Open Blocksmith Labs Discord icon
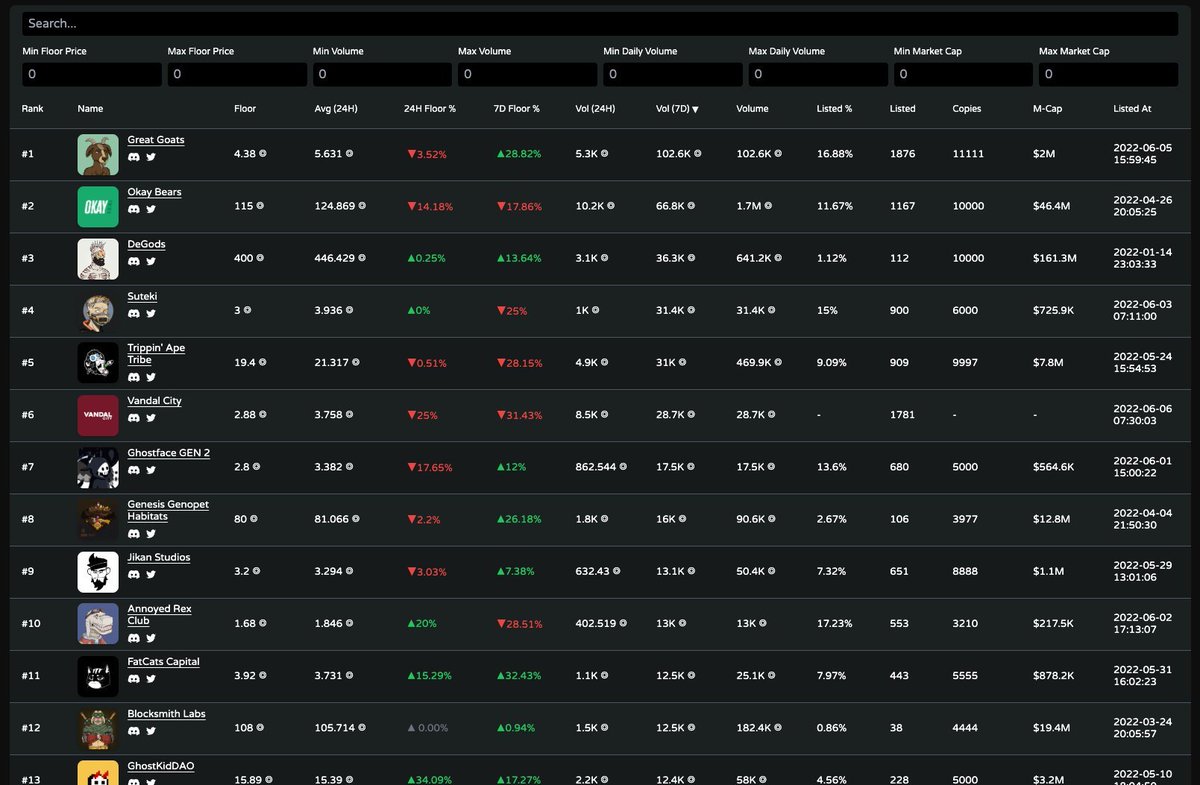Viewport: 1200px width, 785px height. pos(134,731)
